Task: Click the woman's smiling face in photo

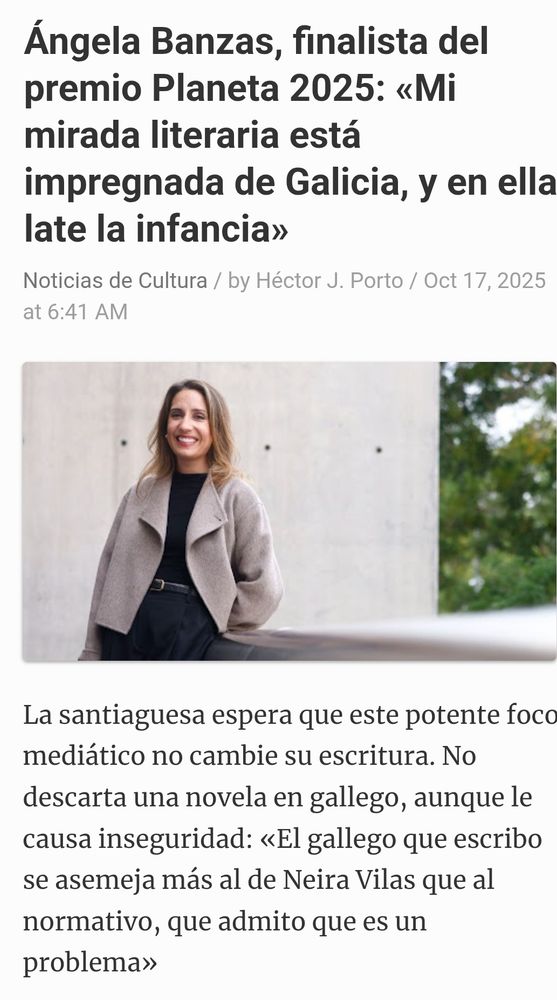Action: point(189,422)
